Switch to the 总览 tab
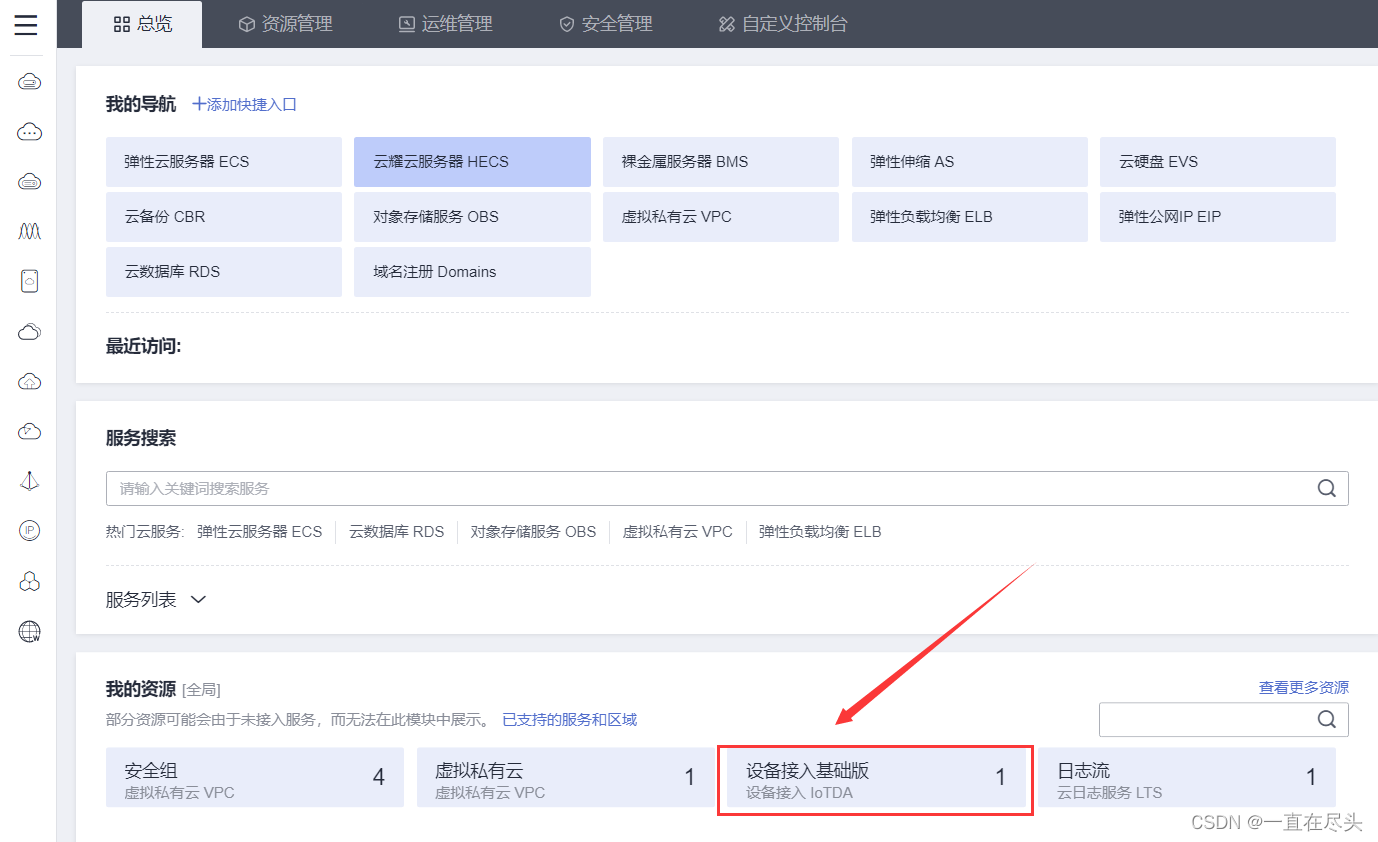Viewport: 1378px width, 842px height. click(142, 24)
